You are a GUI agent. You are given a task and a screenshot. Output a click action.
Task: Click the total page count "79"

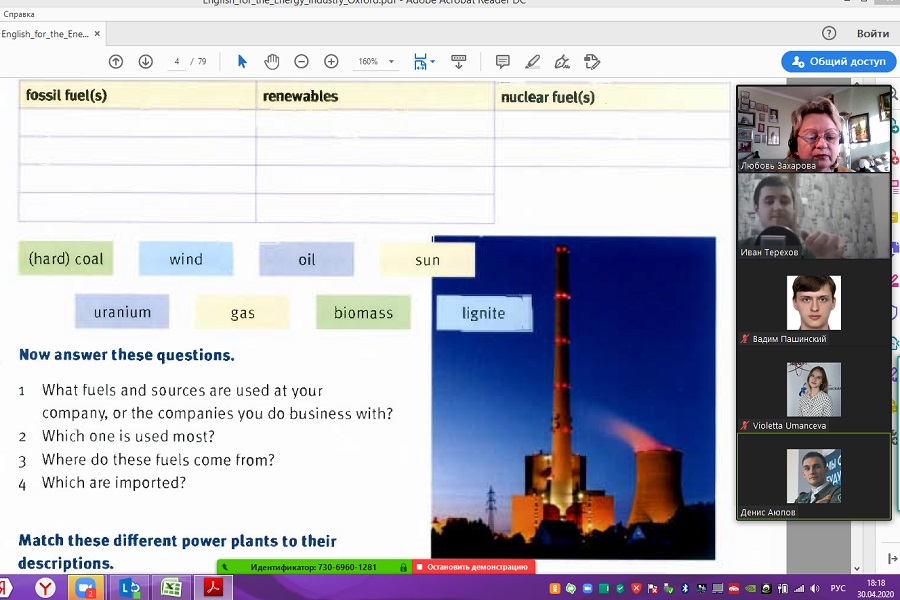pos(202,61)
